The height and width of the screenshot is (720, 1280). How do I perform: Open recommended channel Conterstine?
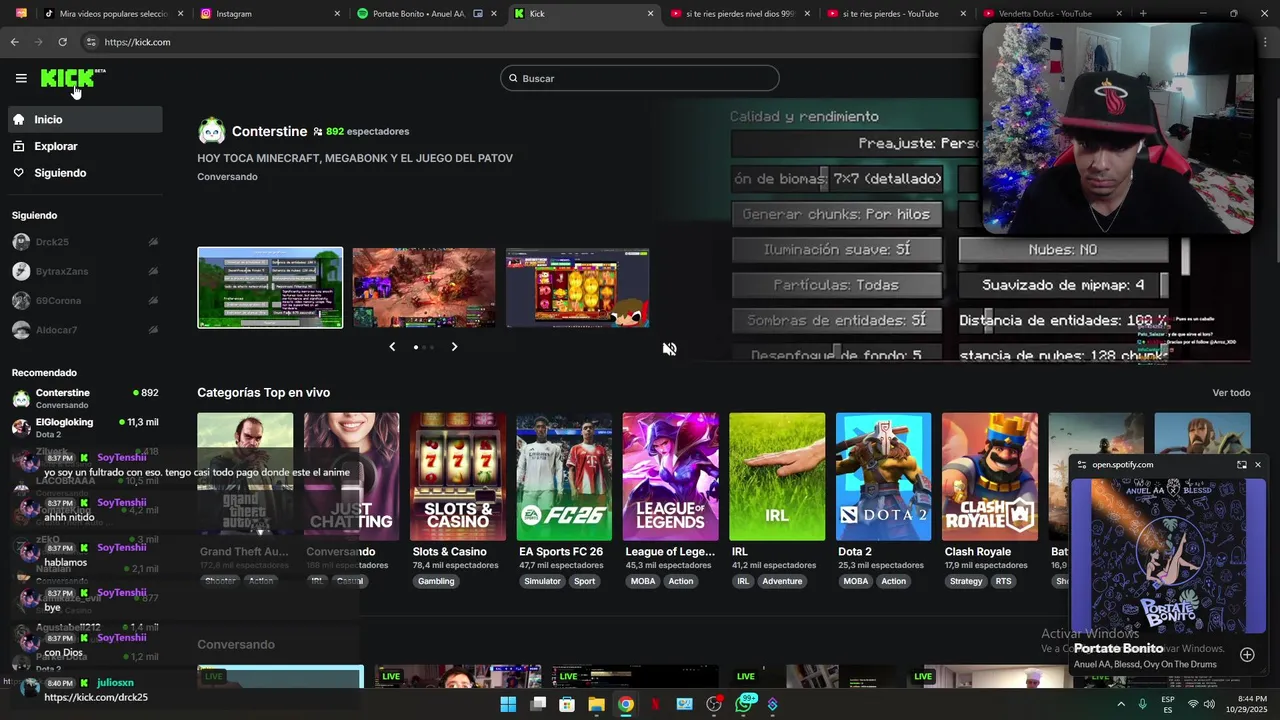tap(84, 398)
